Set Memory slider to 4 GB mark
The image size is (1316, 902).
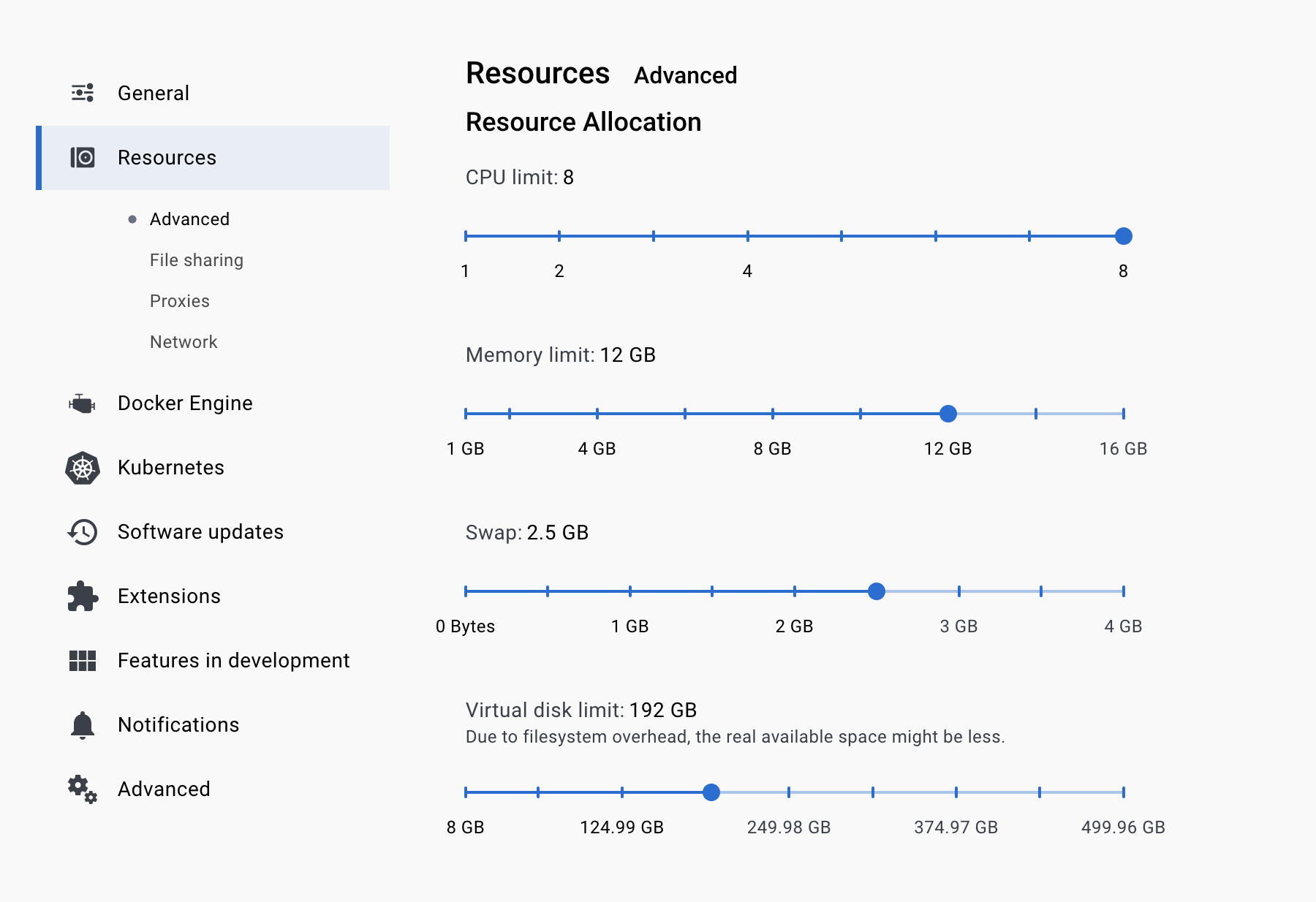pos(597,414)
